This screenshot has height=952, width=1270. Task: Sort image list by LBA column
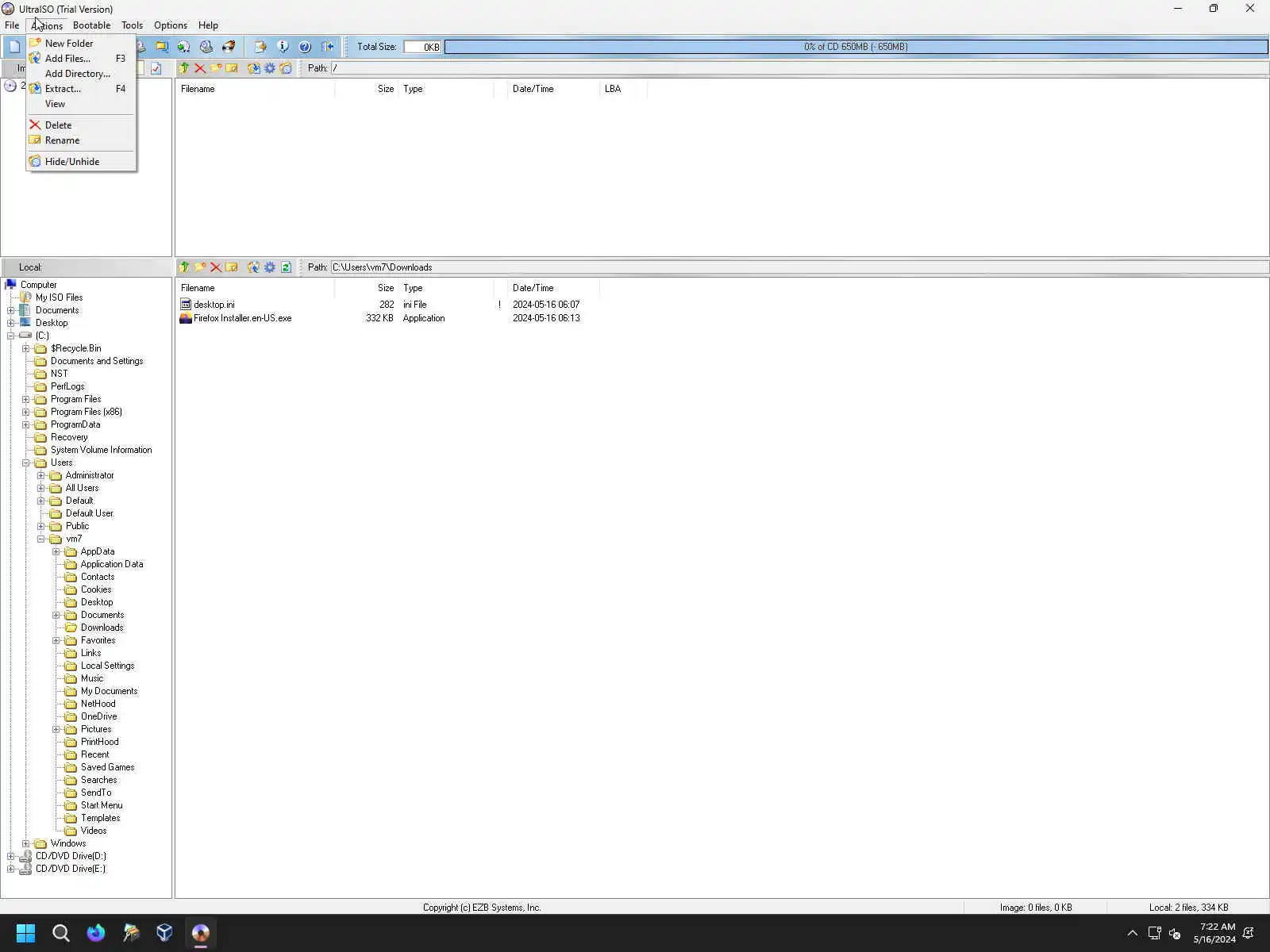[623, 89]
